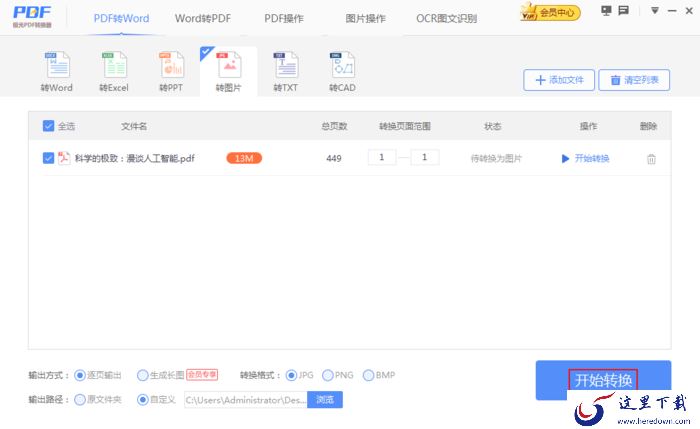This screenshot has height=429, width=700.
Task: Click the 总页数 column header
Action: coord(334,126)
